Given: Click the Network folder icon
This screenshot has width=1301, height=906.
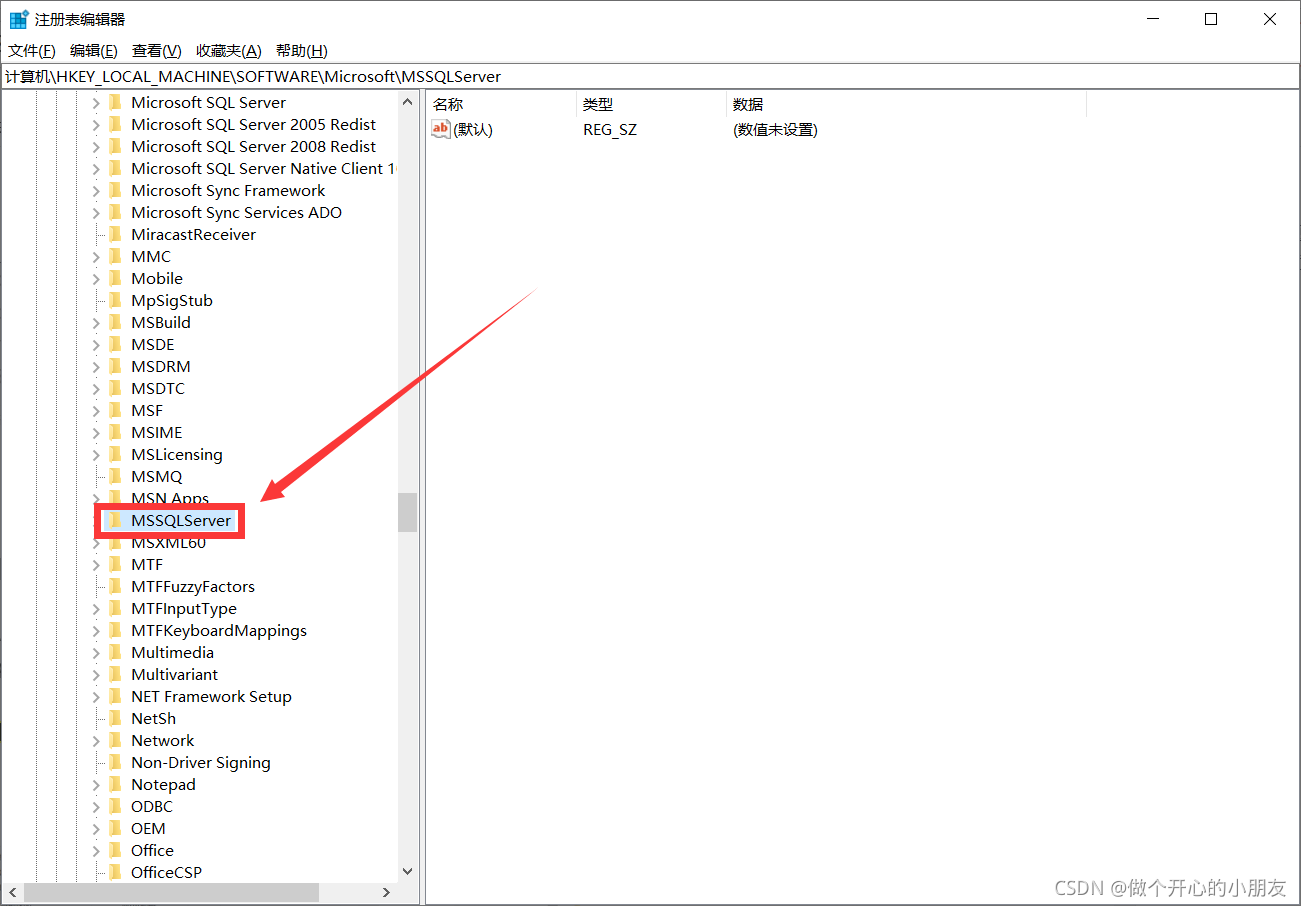Looking at the screenshot, I should (116, 740).
